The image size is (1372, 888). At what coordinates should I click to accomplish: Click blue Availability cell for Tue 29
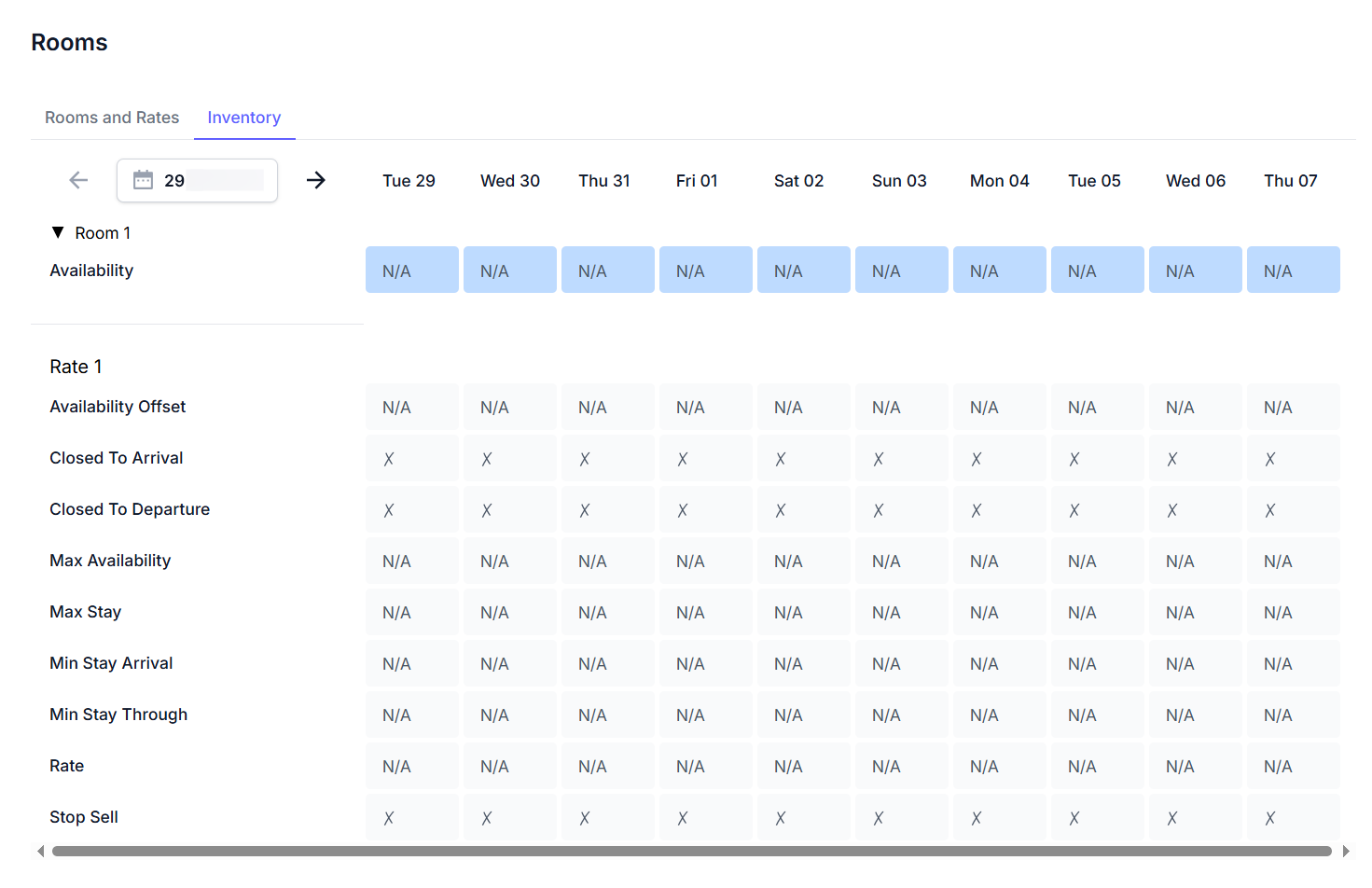tap(411, 271)
